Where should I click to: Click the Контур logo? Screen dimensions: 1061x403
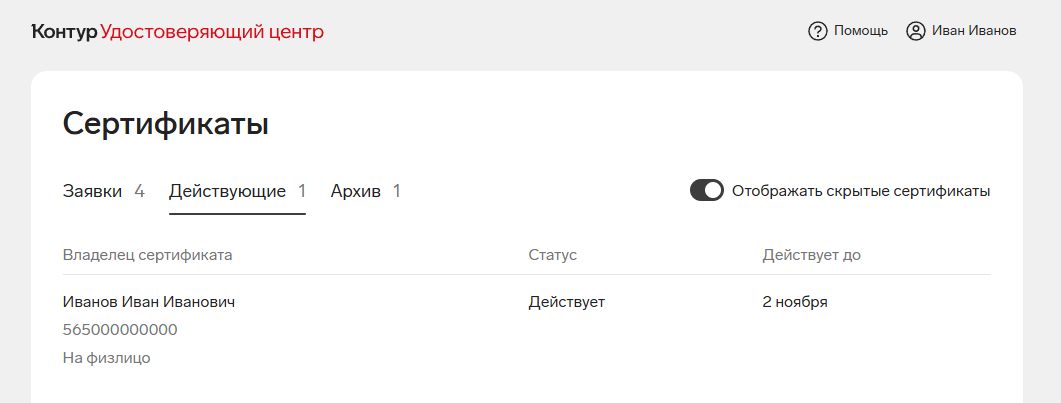click(64, 32)
